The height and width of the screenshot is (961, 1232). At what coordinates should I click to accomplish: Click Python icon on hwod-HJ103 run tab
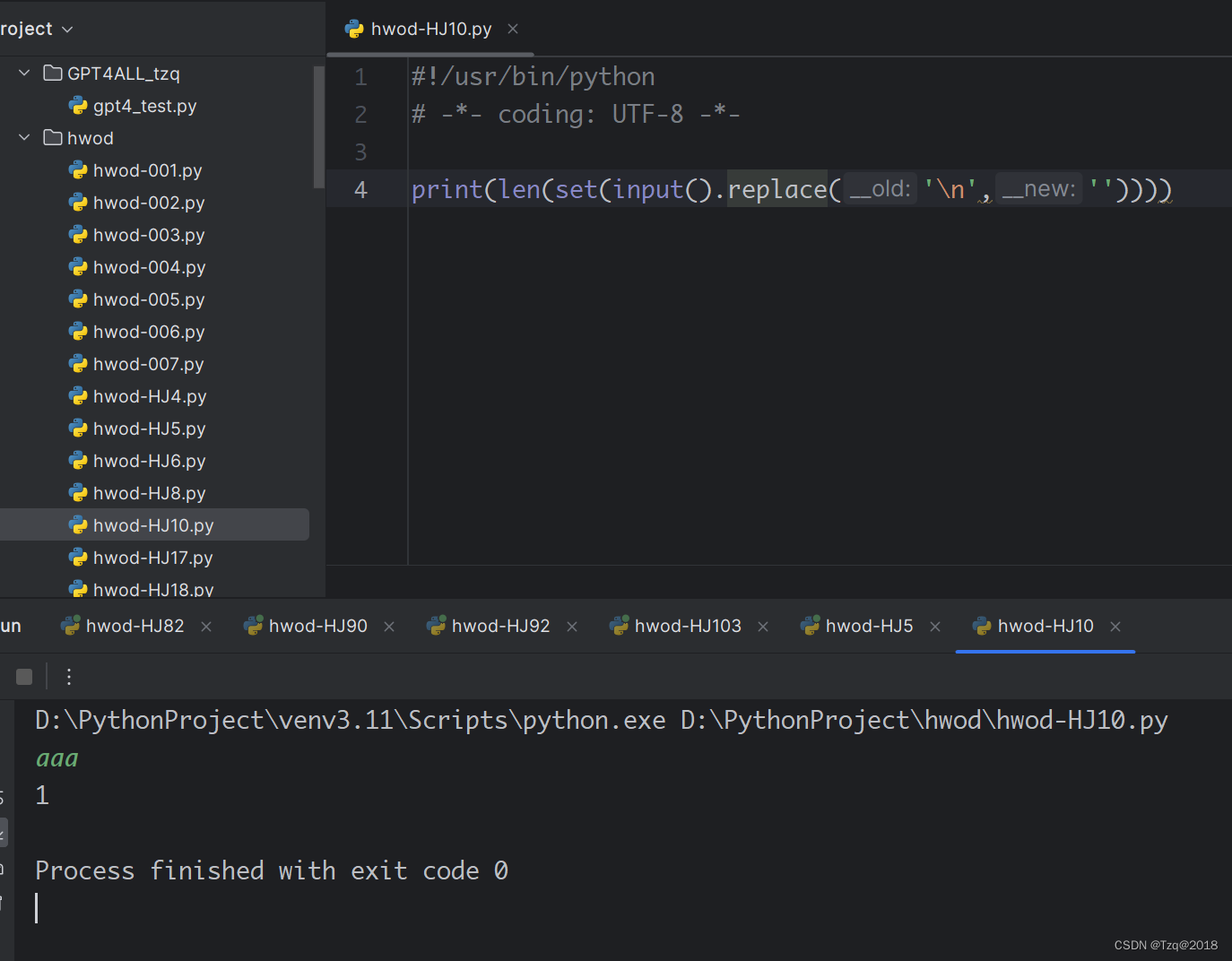pyautogui.click(x=620, y=626)
